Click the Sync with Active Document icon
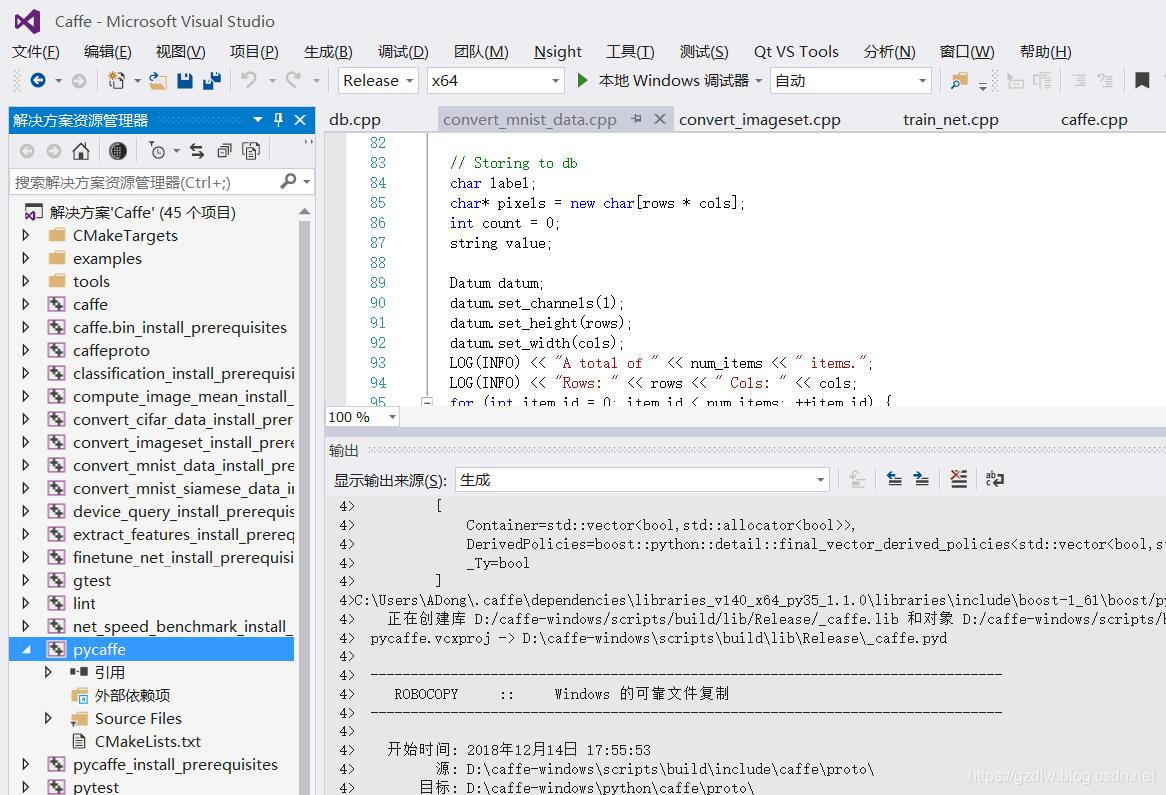This screenshot has width=1166, height=795. pyautogui.click(x=197, y=152)
